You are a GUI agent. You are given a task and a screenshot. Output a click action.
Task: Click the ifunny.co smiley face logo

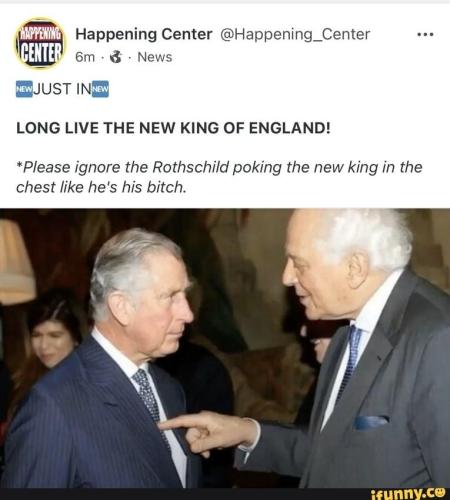(x=441, y=493)
